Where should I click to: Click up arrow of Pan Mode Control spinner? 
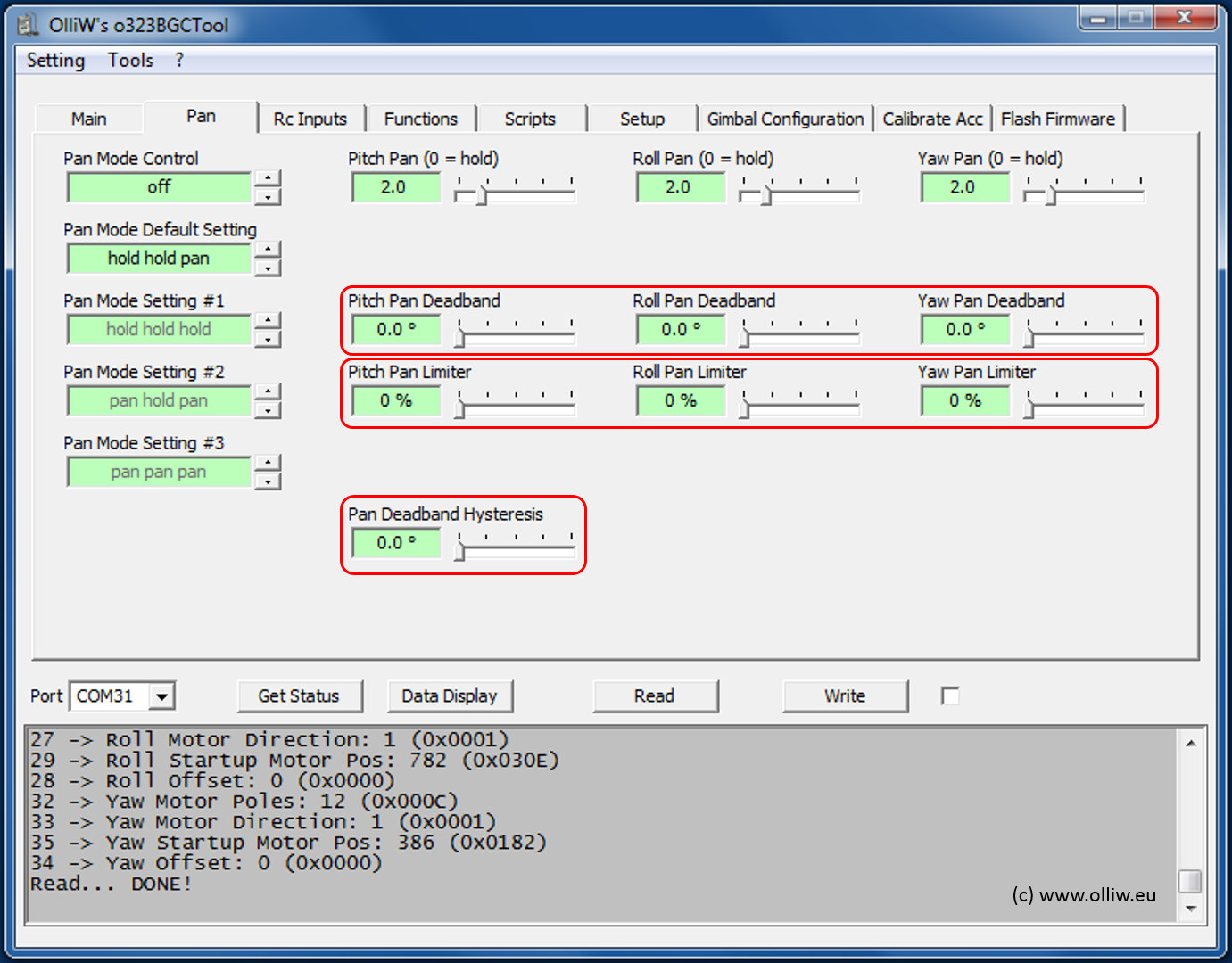coord(268,178)
